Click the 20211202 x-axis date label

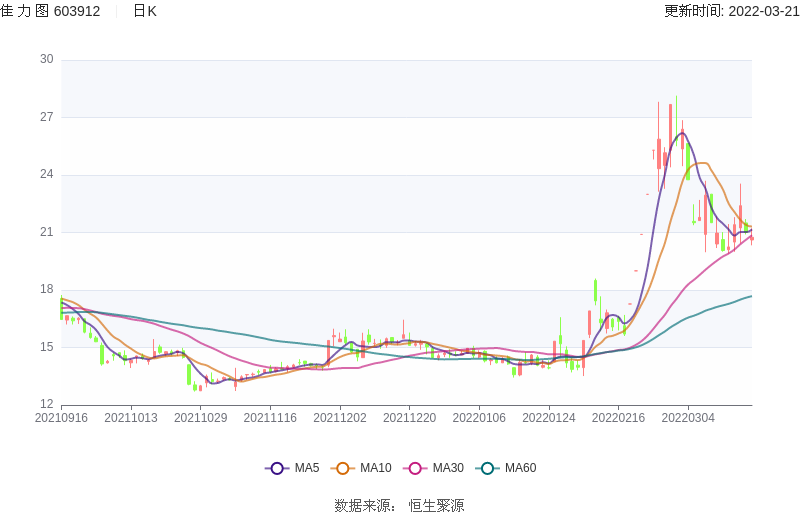[339, 418]
